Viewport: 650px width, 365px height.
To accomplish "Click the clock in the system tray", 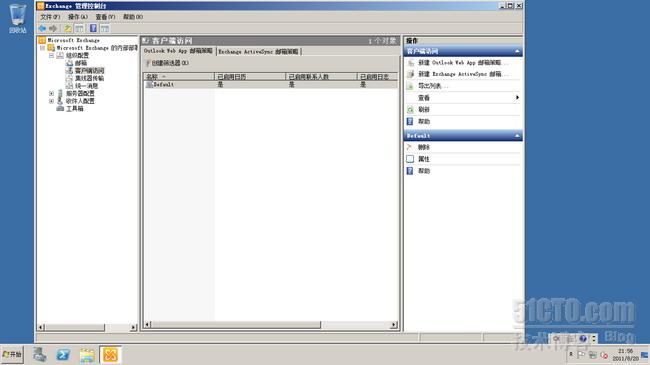I will (625, 355).
